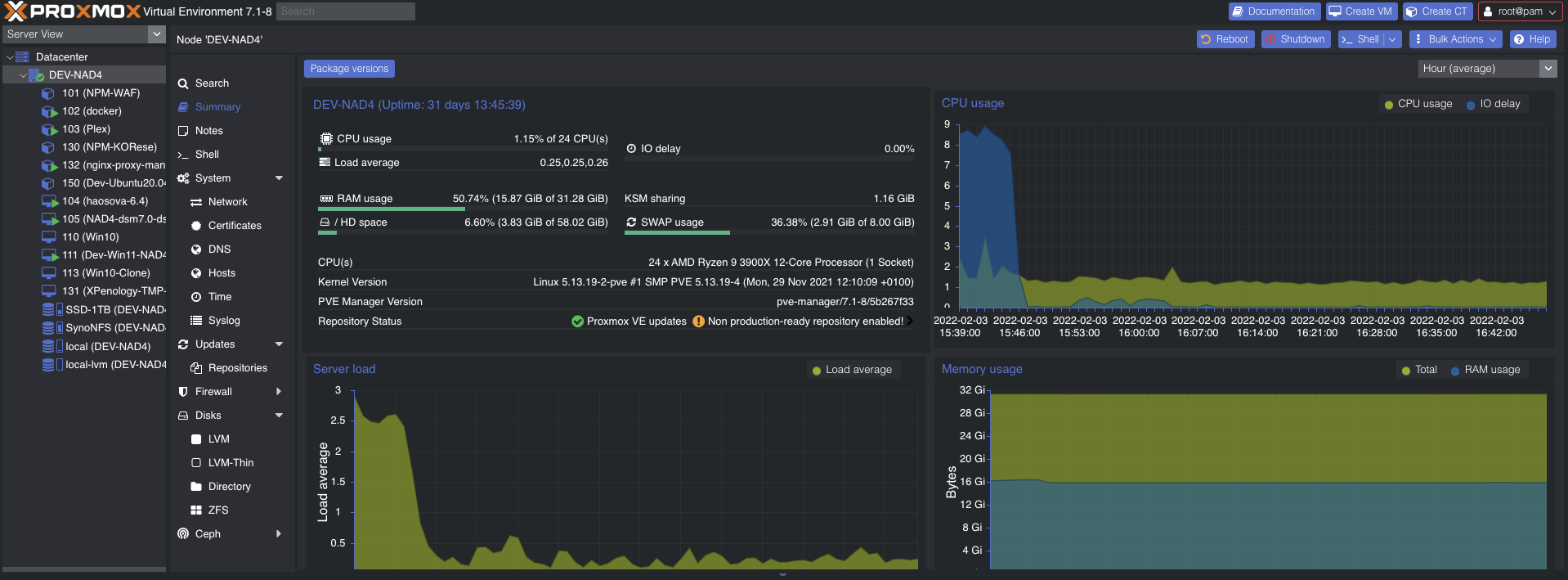1568x580 pixels.
Task: Open the Hour (average) timeframe dropdown
Action: pos(1548,69)
